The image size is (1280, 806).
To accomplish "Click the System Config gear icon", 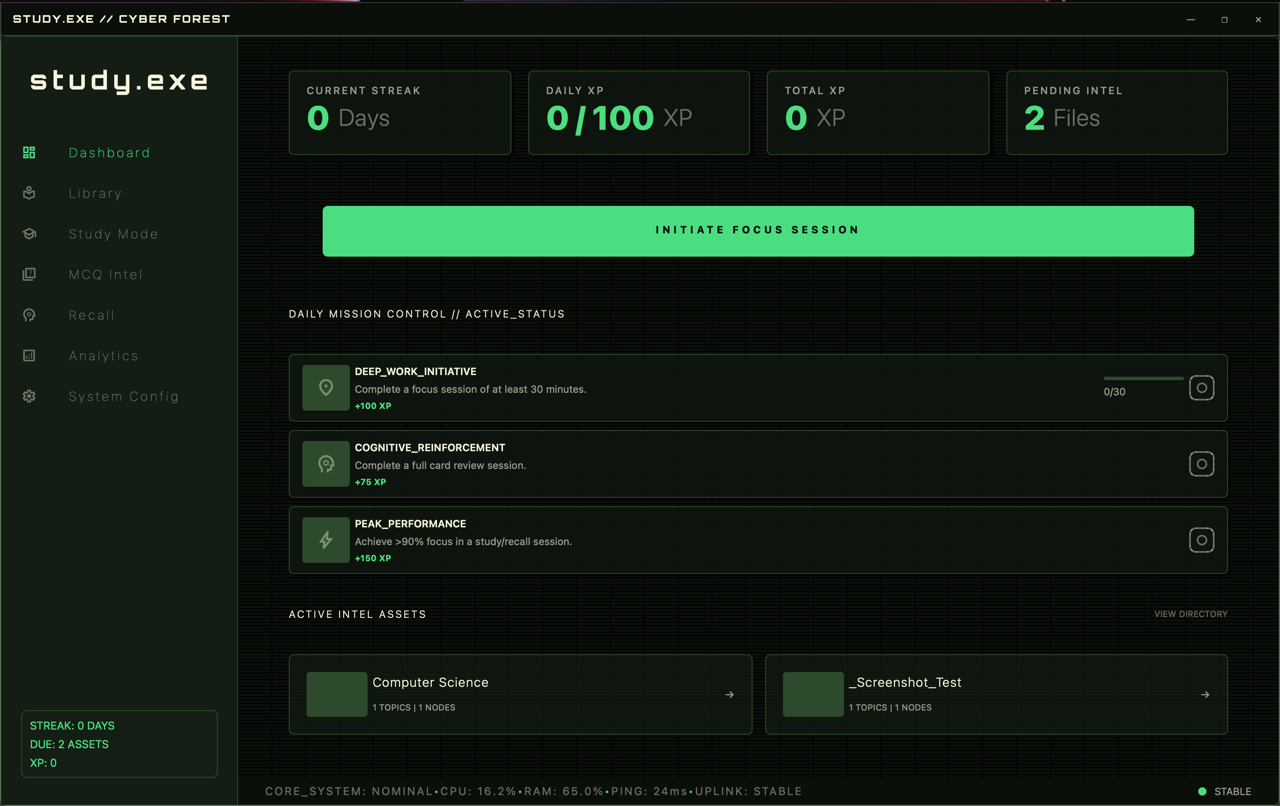I will [29, 396].
